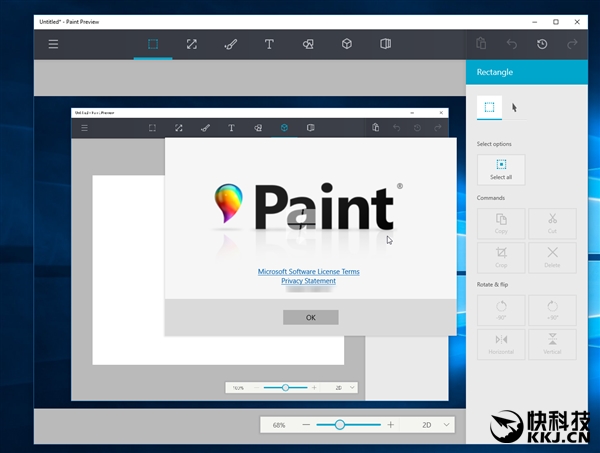Switch to pointer select mode in Rectangle panel
The width and height of the screenshot is (600, 453).
pos(515,107)
